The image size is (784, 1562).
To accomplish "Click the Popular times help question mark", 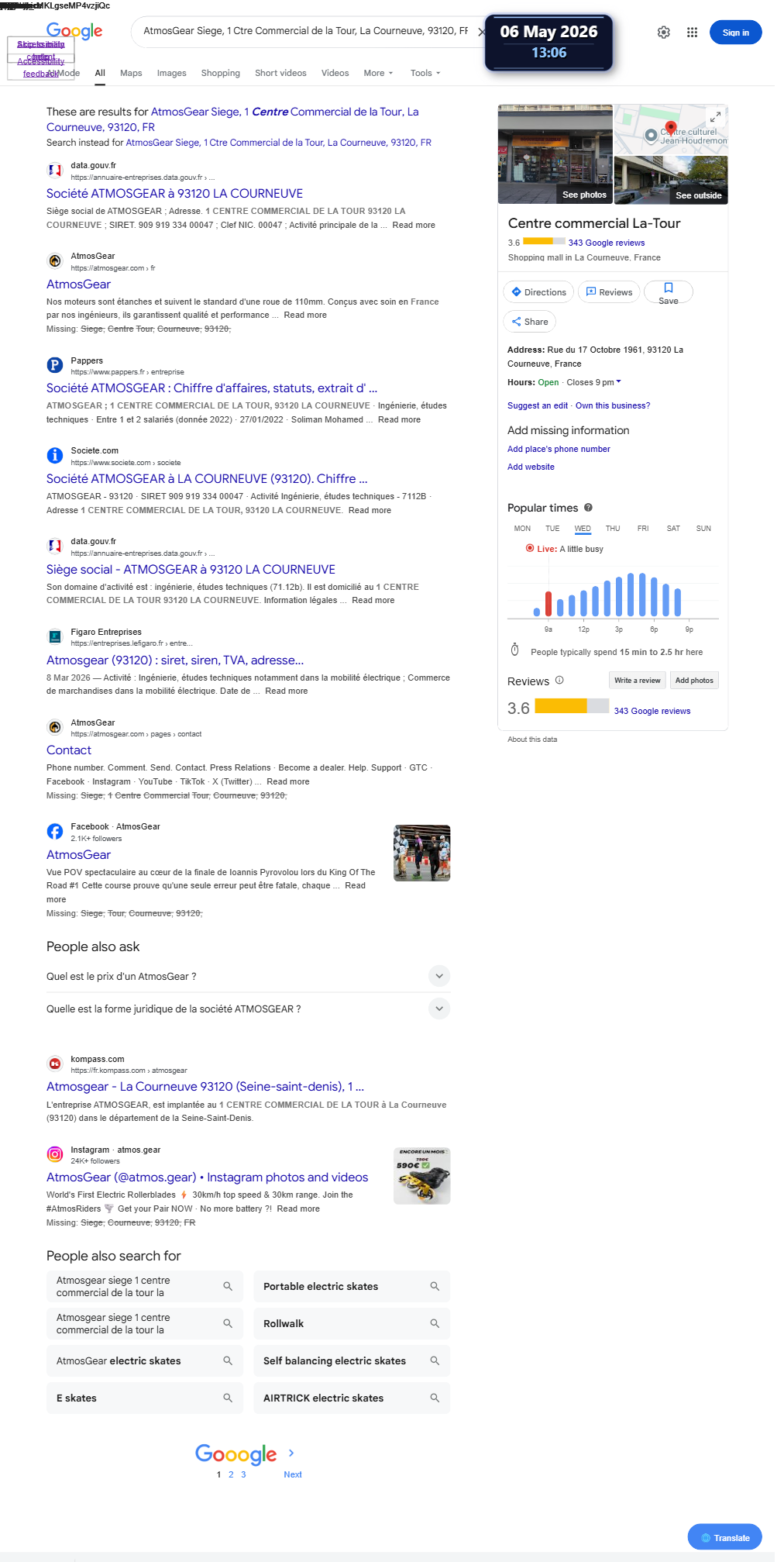I will click(x=589, y=508).
